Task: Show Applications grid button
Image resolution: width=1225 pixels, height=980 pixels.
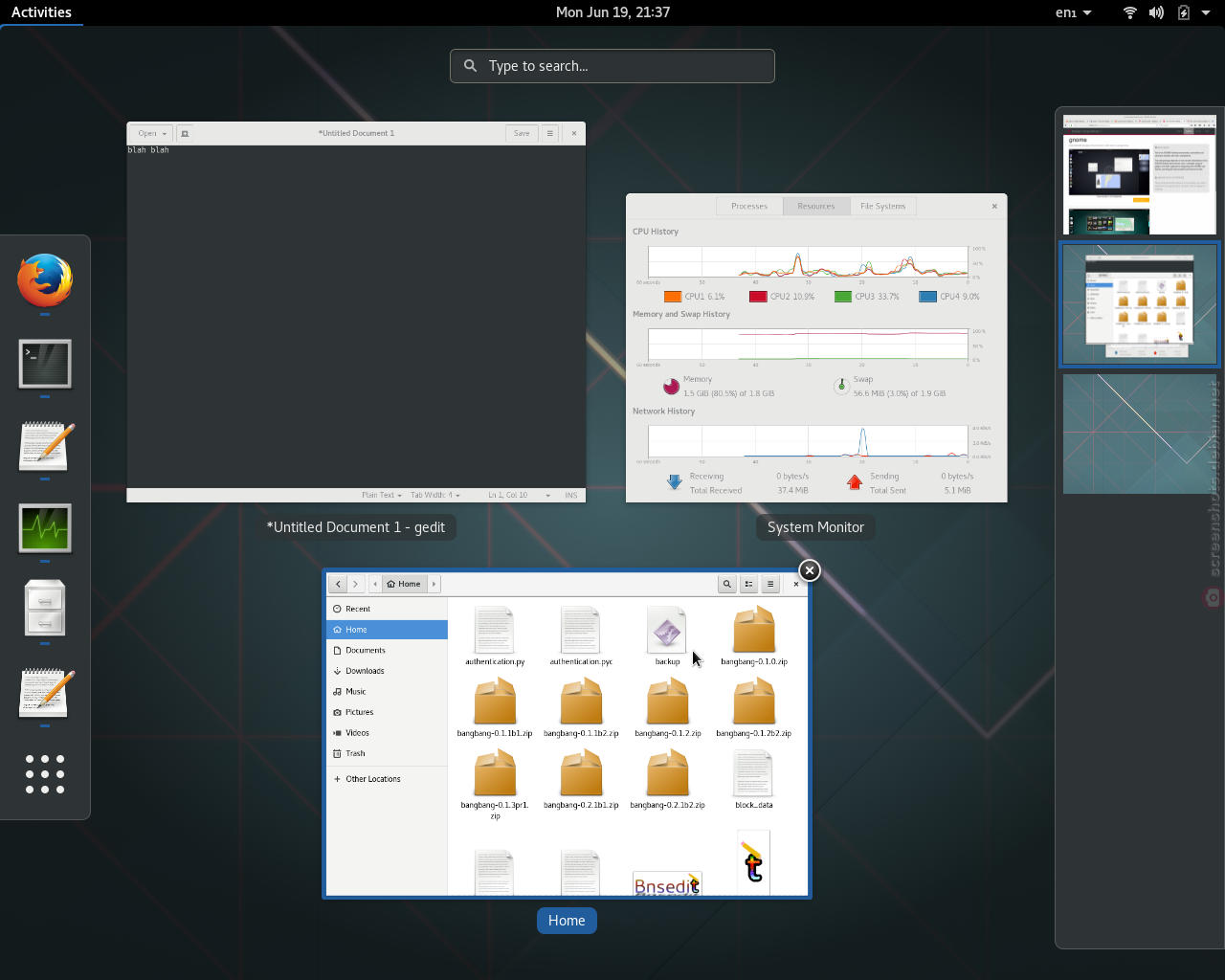Action: point(45,774)
